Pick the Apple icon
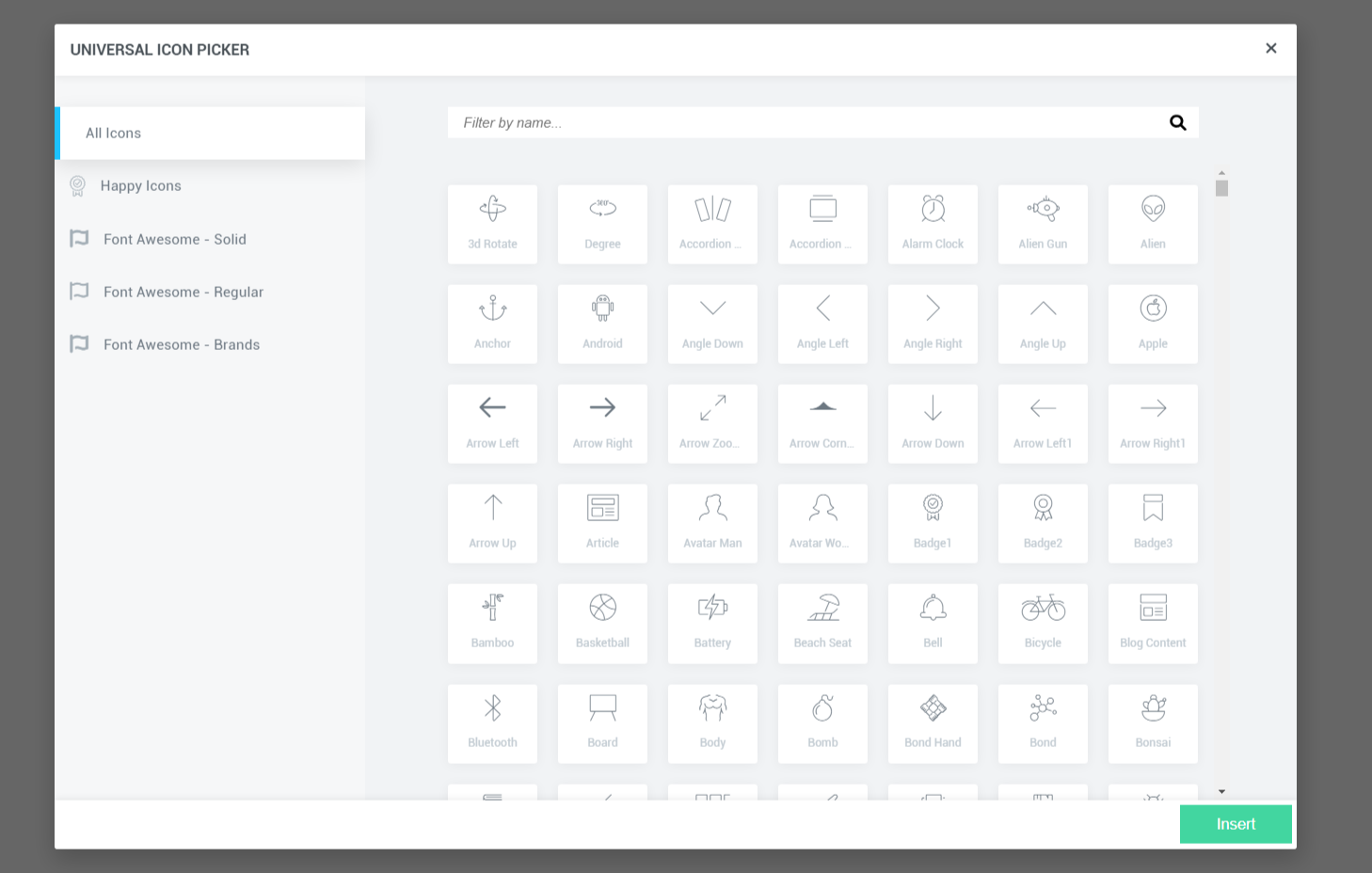The width and height of the screenshot is (1372, 873). [x=1153, y=324]
